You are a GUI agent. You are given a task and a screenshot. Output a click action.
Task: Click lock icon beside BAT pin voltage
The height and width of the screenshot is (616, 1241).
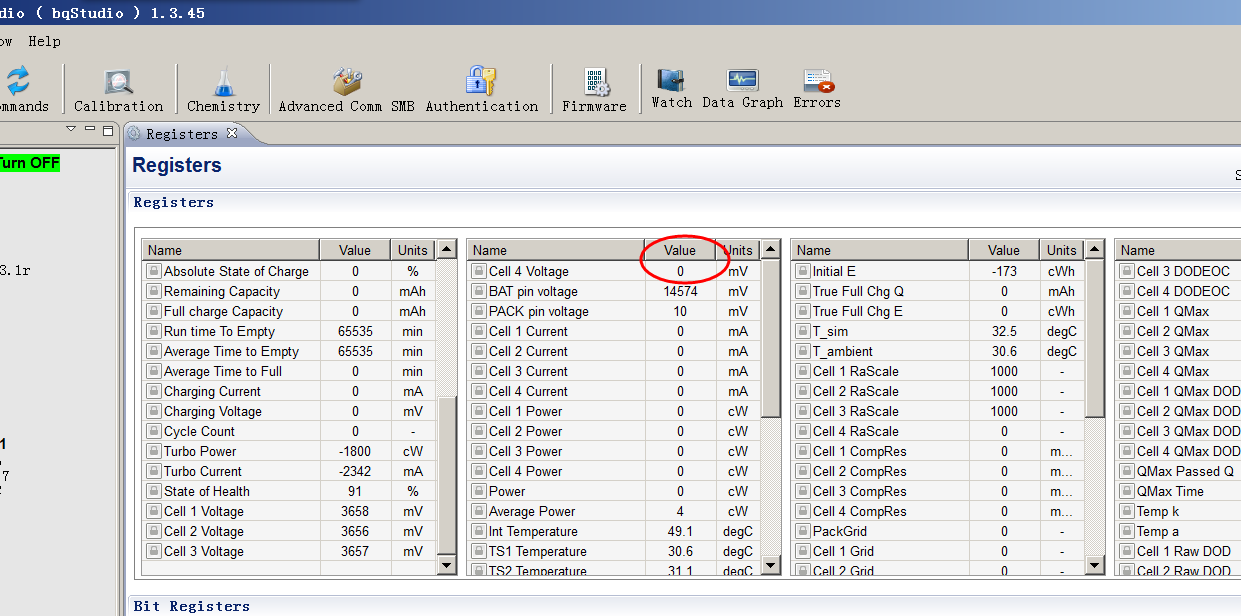478,291
